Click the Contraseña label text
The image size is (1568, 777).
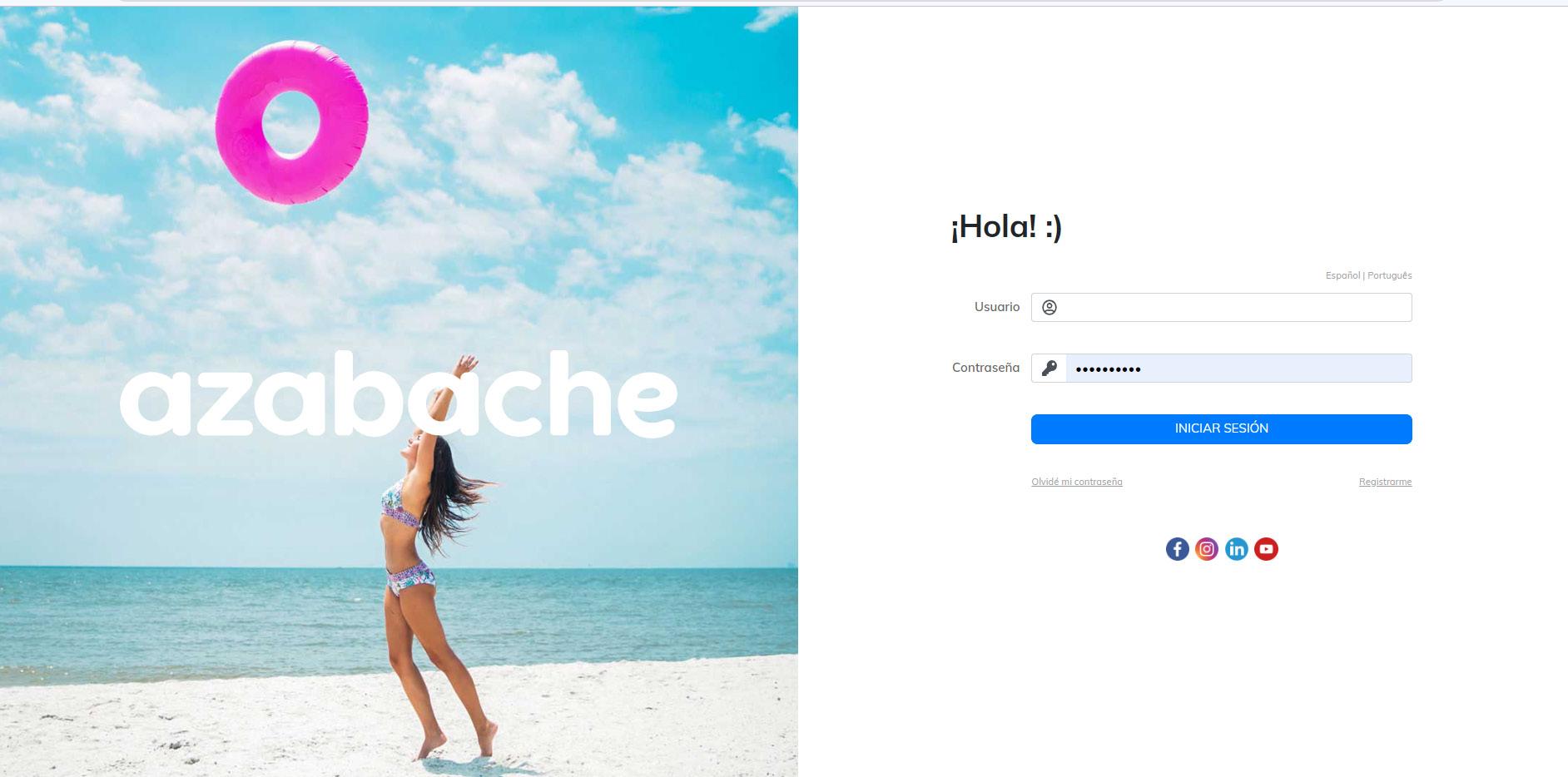coord(985,368)
